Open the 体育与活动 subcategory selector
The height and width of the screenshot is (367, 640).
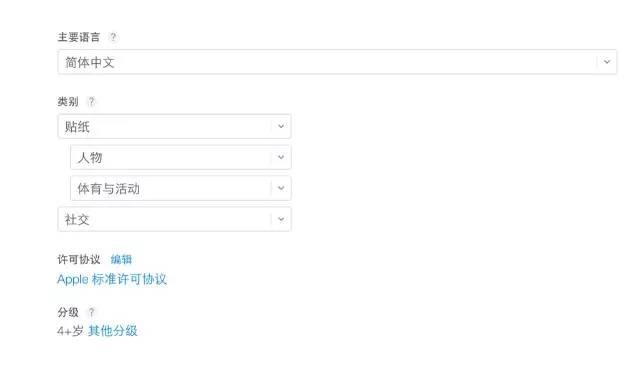point(181,188)
